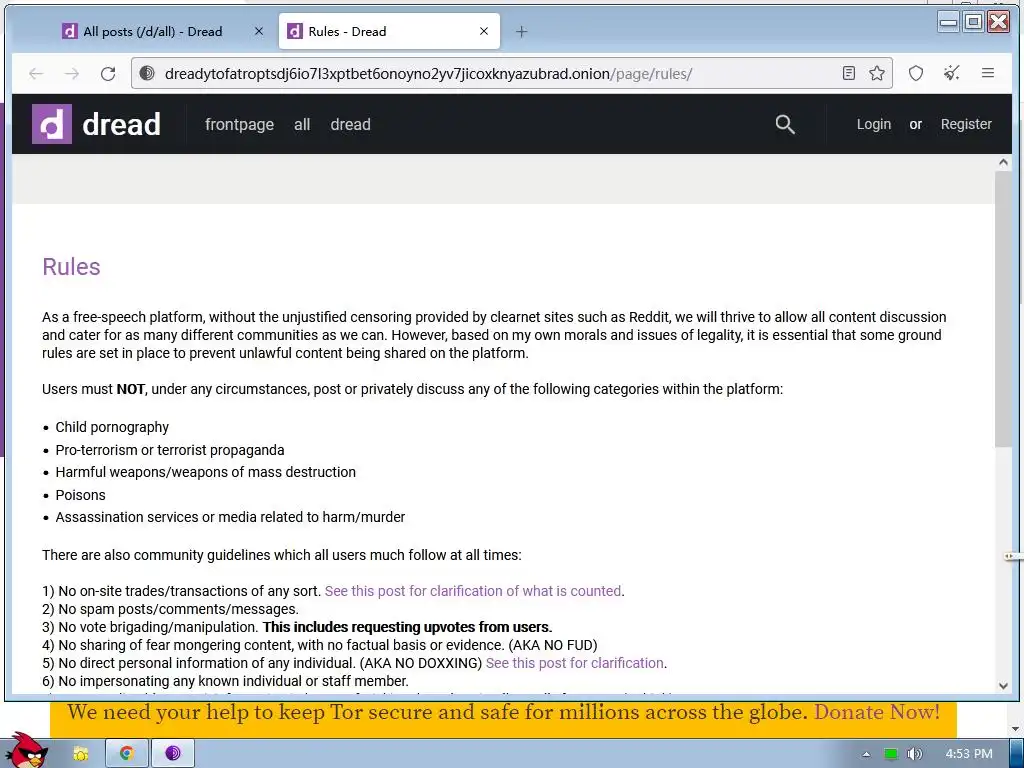Toggle reader view icon in address bar

pyautogui.click(x=848, y=73)
